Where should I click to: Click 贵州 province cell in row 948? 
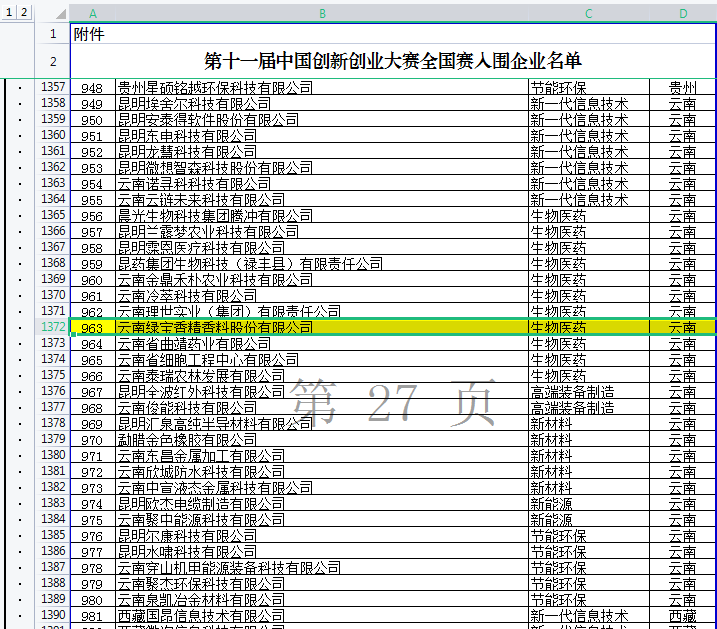click(683, 87)
